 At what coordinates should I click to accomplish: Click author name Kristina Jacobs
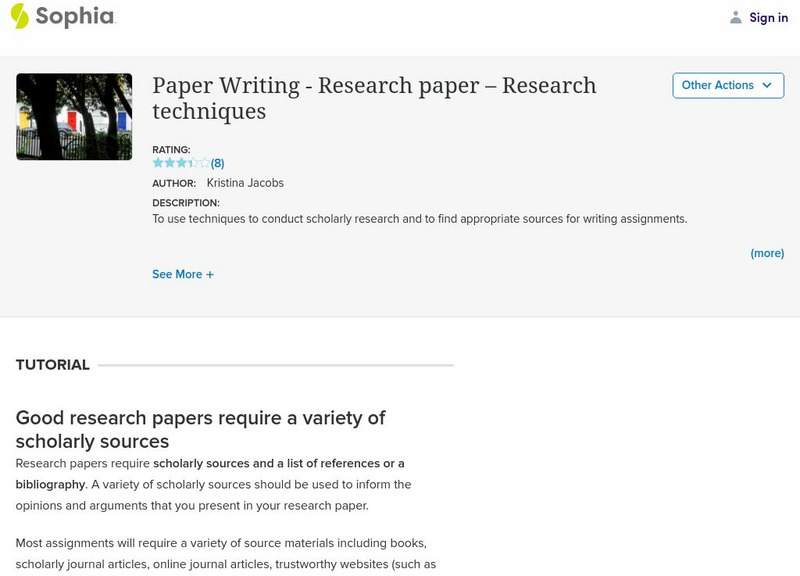(245, 183)
